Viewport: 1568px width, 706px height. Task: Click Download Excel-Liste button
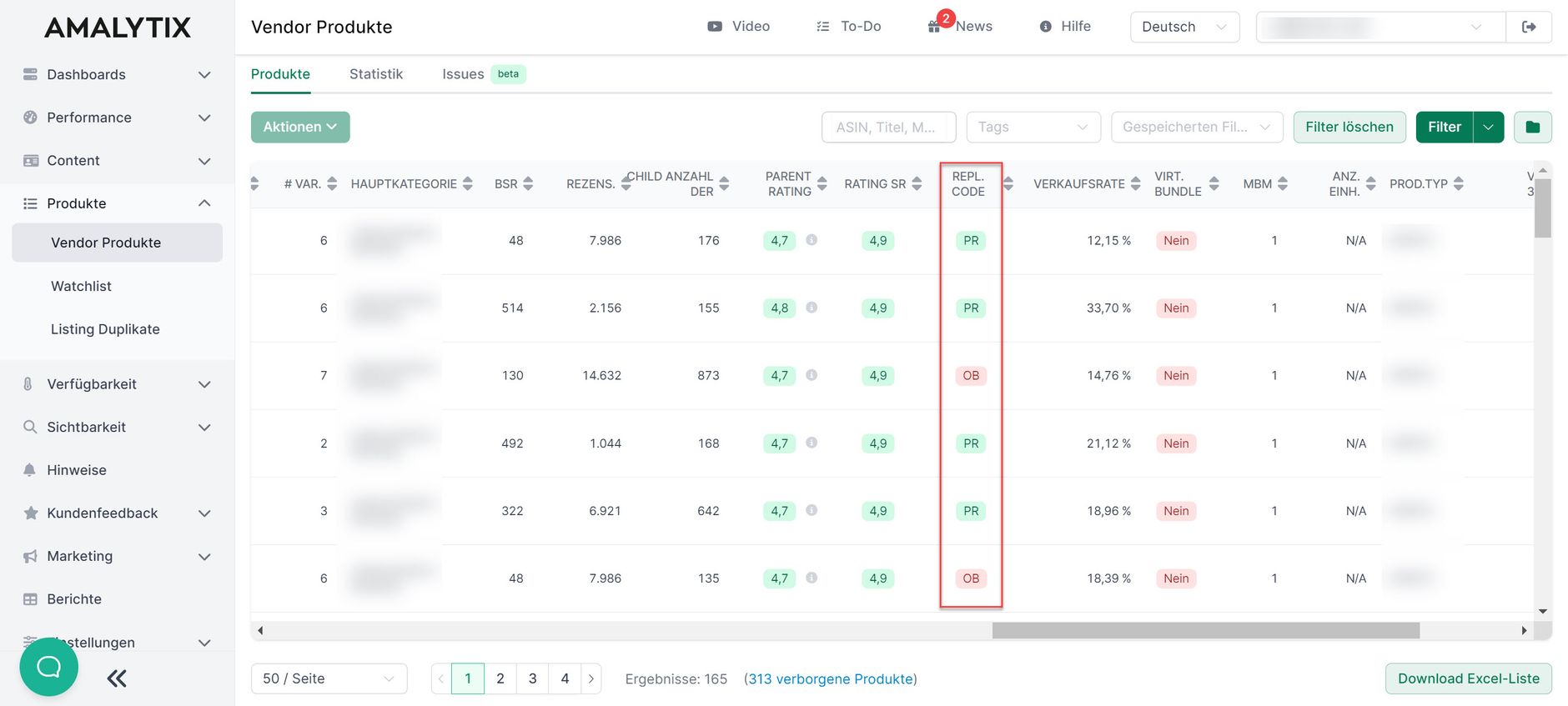pyautogui.click(x=1468, y=678)
